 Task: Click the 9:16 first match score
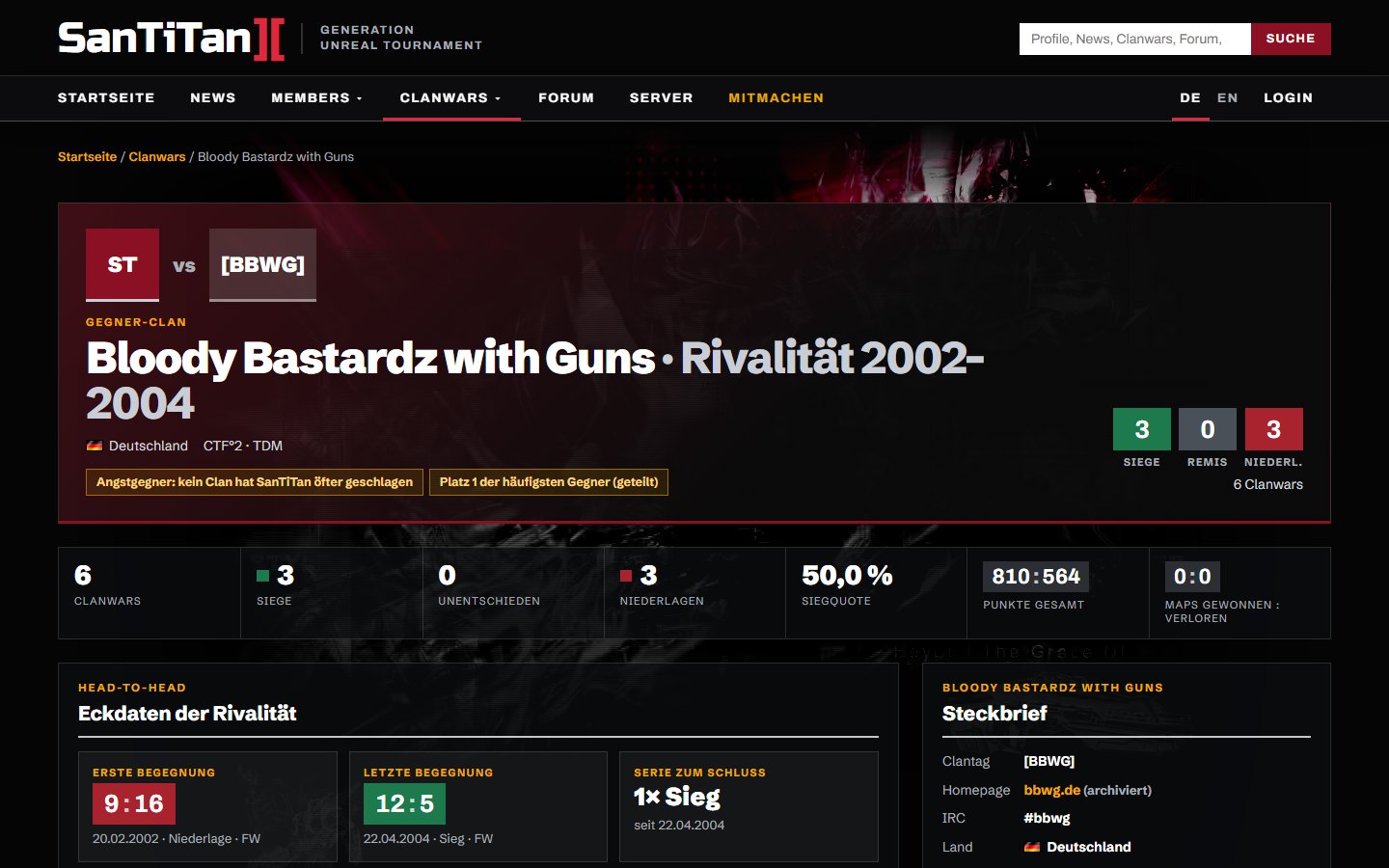coord(134,803)
